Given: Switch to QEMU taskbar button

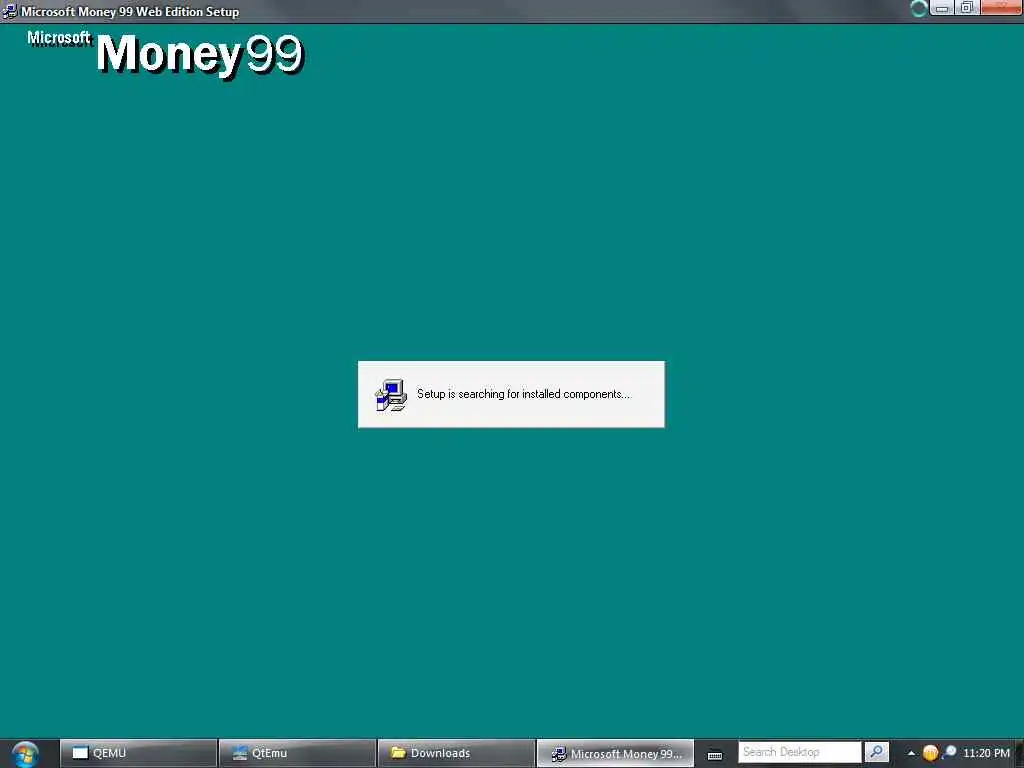Looking at the screenshot, I should [x=138, y=753].
